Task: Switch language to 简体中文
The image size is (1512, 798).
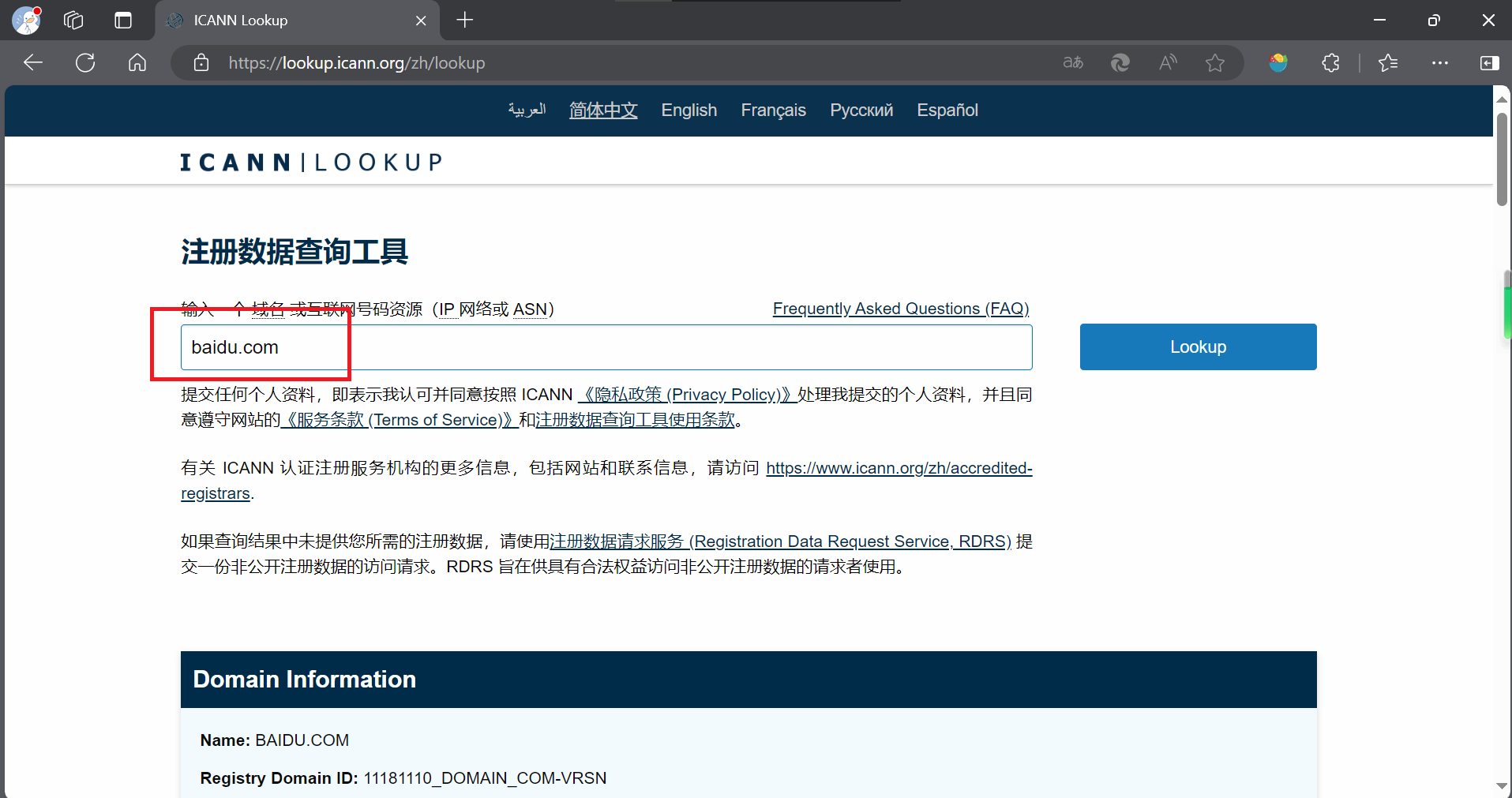Action: click(x=603, y=110)
